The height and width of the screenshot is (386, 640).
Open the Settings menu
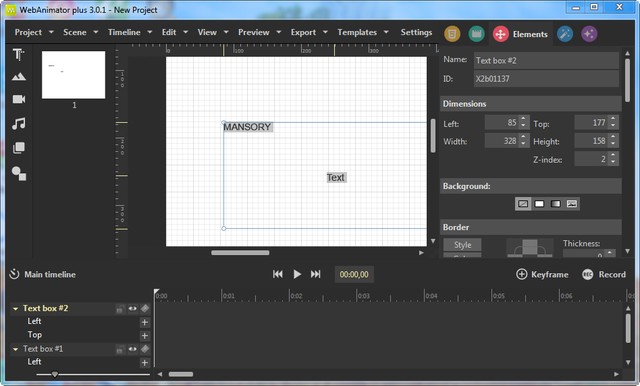416,32
